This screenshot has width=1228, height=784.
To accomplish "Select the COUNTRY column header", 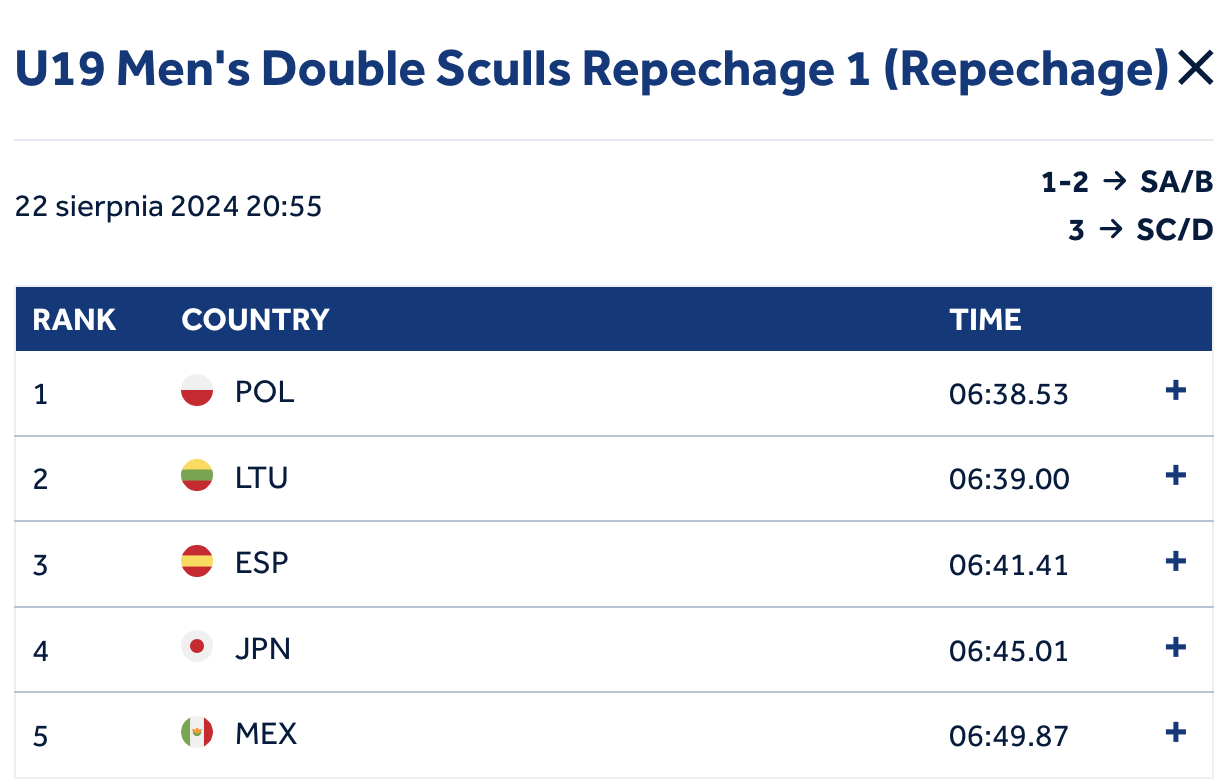I will 255,320.
